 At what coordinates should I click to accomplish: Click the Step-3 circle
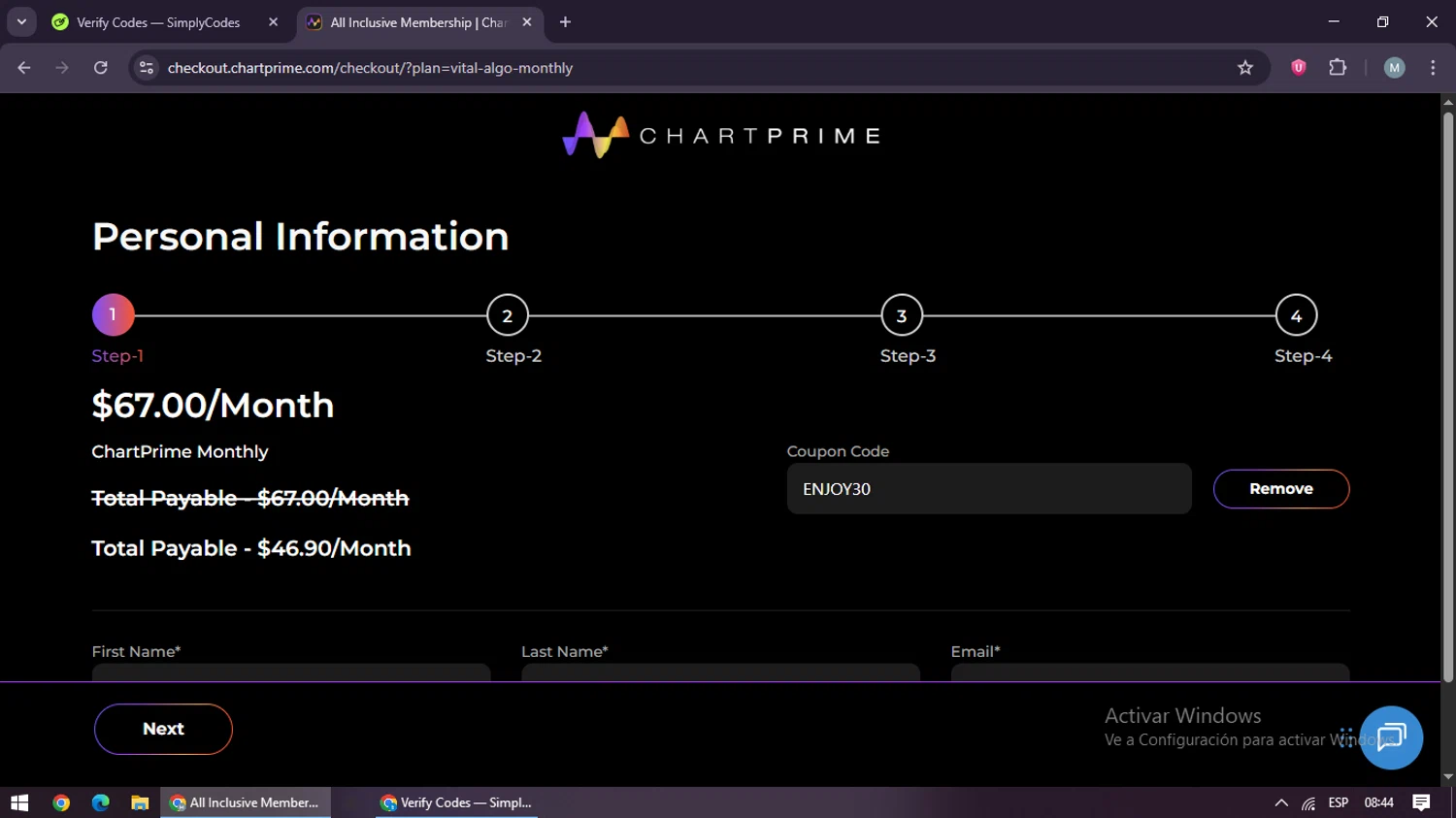pos(902,315)
